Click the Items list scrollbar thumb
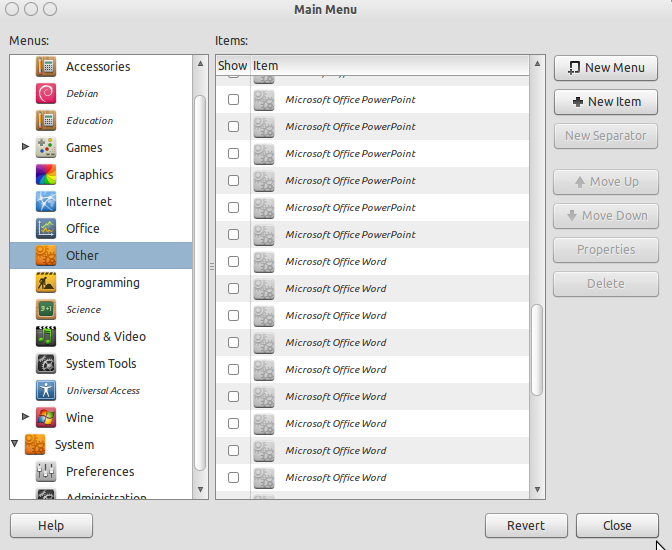This screenshot has height=550, width=672. pos(537,350)
